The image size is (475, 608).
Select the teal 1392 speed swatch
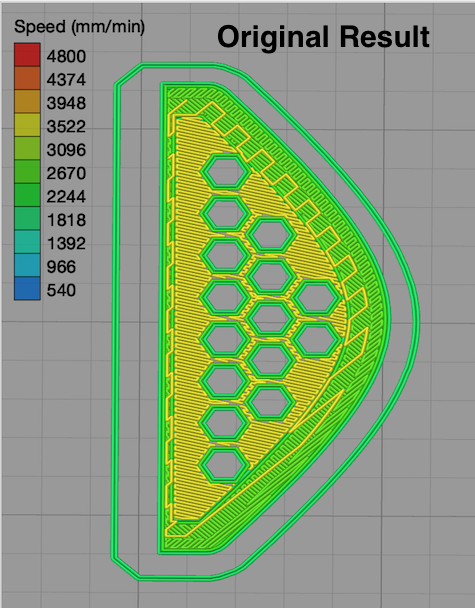pos(27,242)
